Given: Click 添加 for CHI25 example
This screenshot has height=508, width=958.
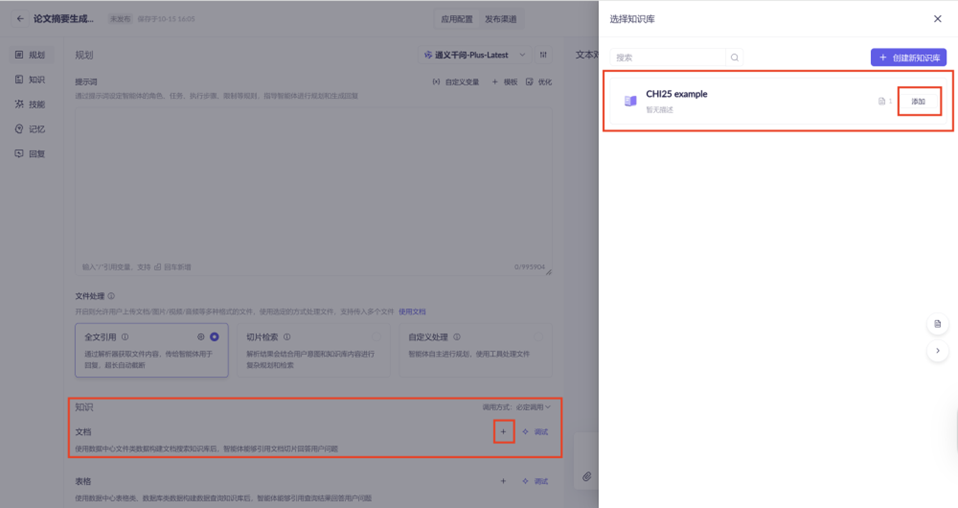Looking at the screenshot, I should click(x=918, y=101).
